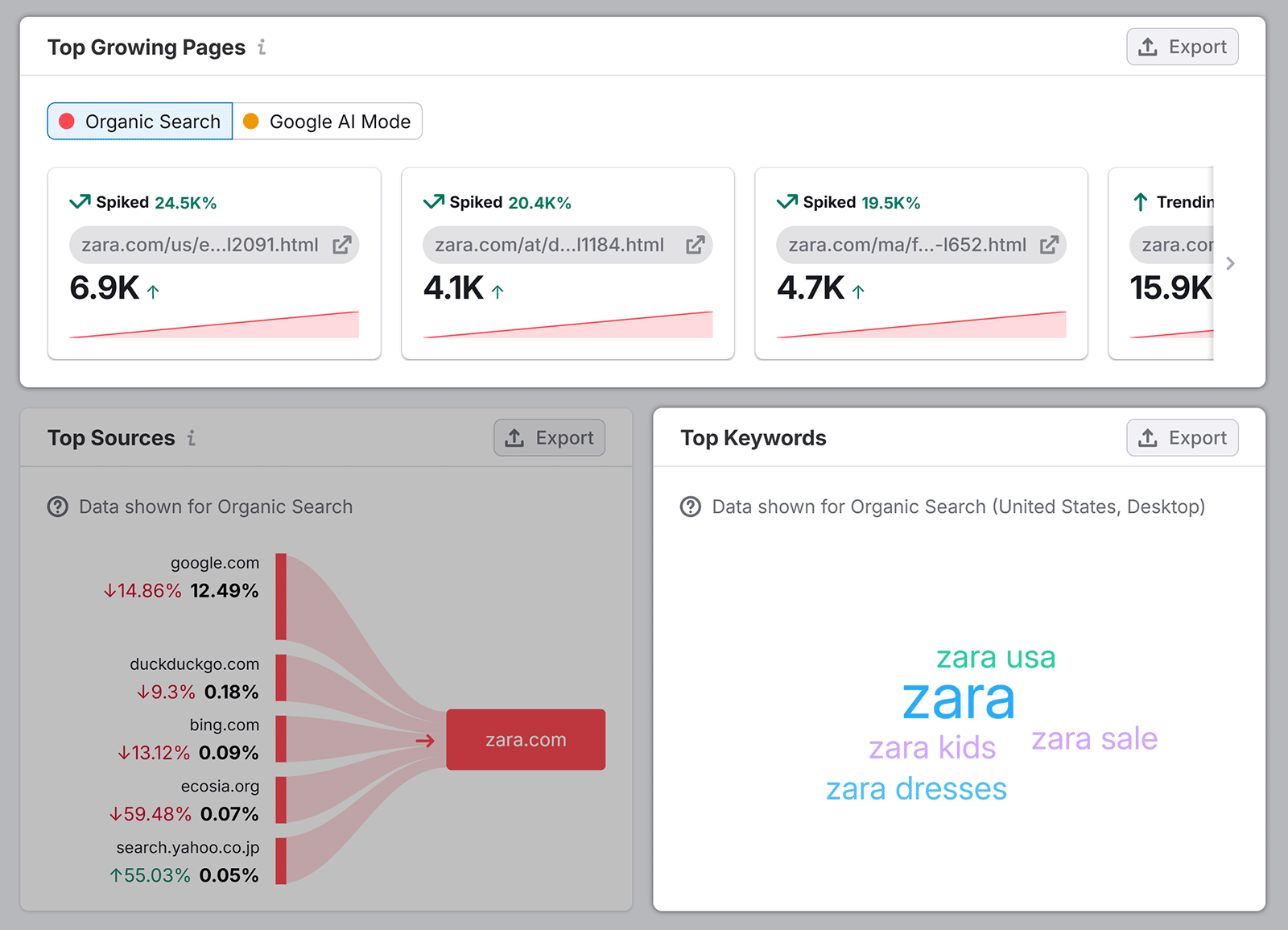Click the ecosia.org 0.07% share value
The height and width of the screenshot is (930, 1288).
pyautogui.click(x=229, y=814)
